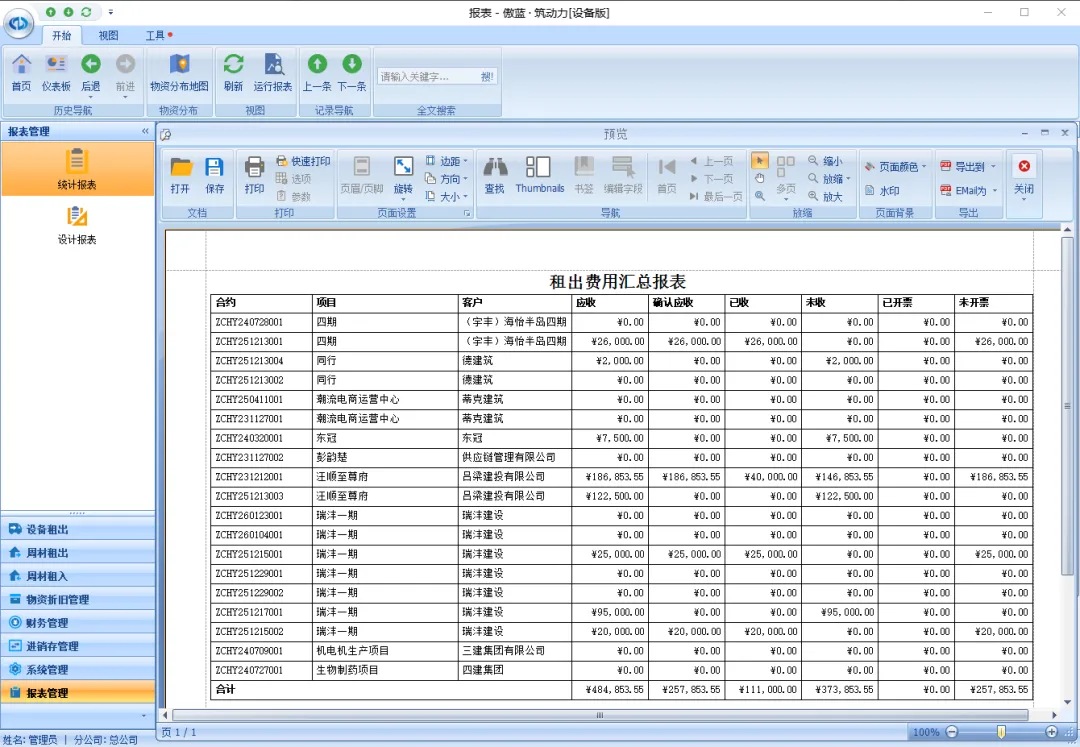Image resolution: width=1080 pixels, height=747 pixels.
Task: Click the 100% zoom value
Action: [926, 733]
